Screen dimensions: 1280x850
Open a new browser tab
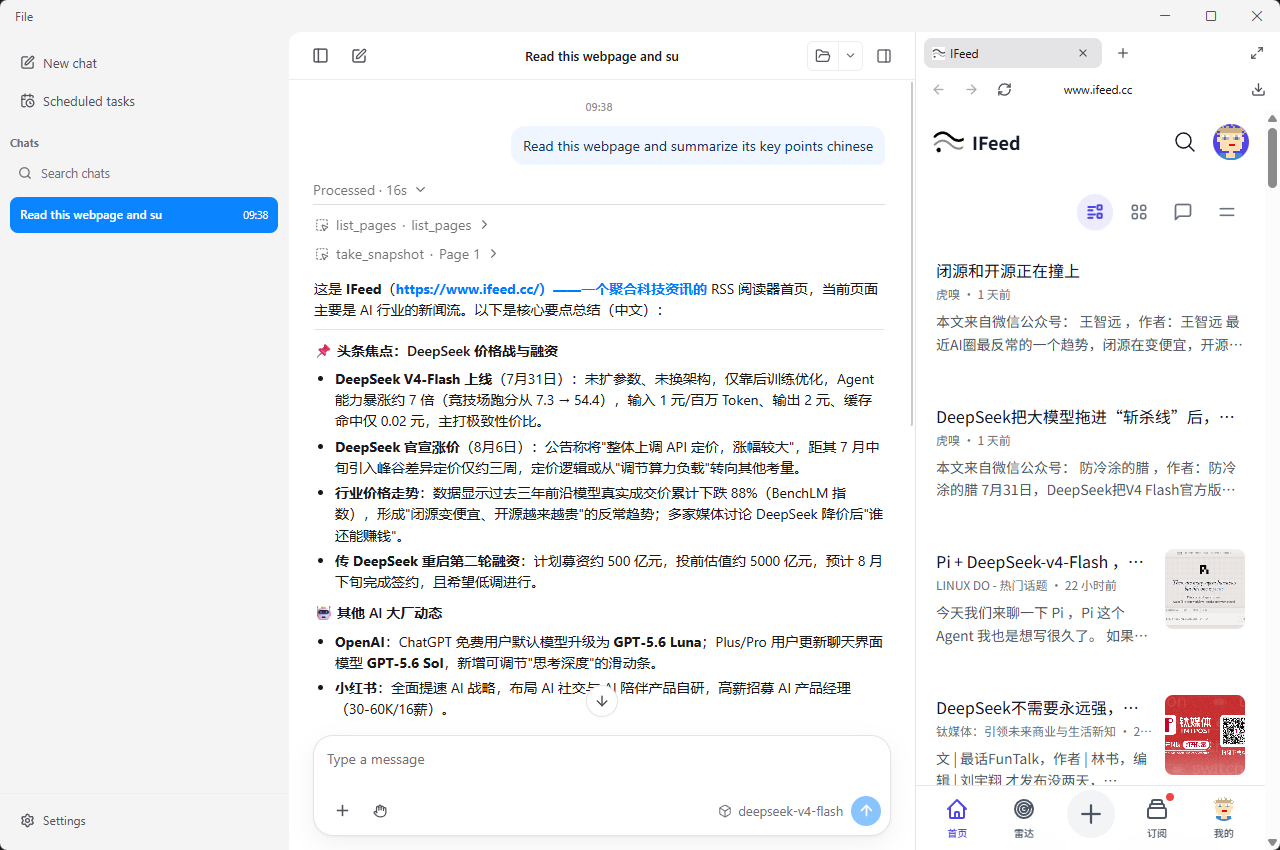tap(1123, 53)
